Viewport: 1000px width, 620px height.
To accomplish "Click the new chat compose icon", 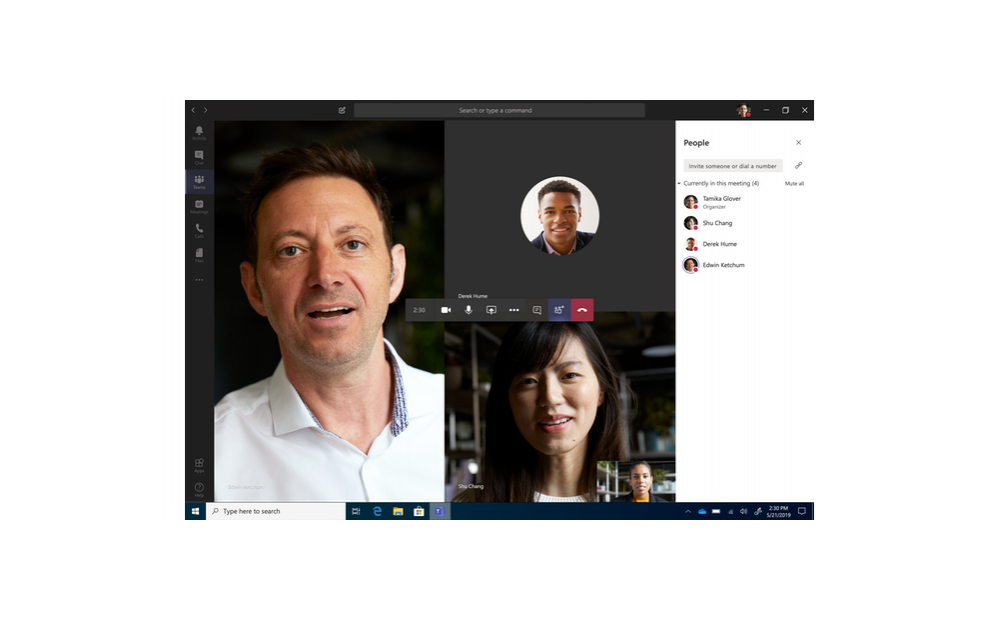I will point(342,110).
